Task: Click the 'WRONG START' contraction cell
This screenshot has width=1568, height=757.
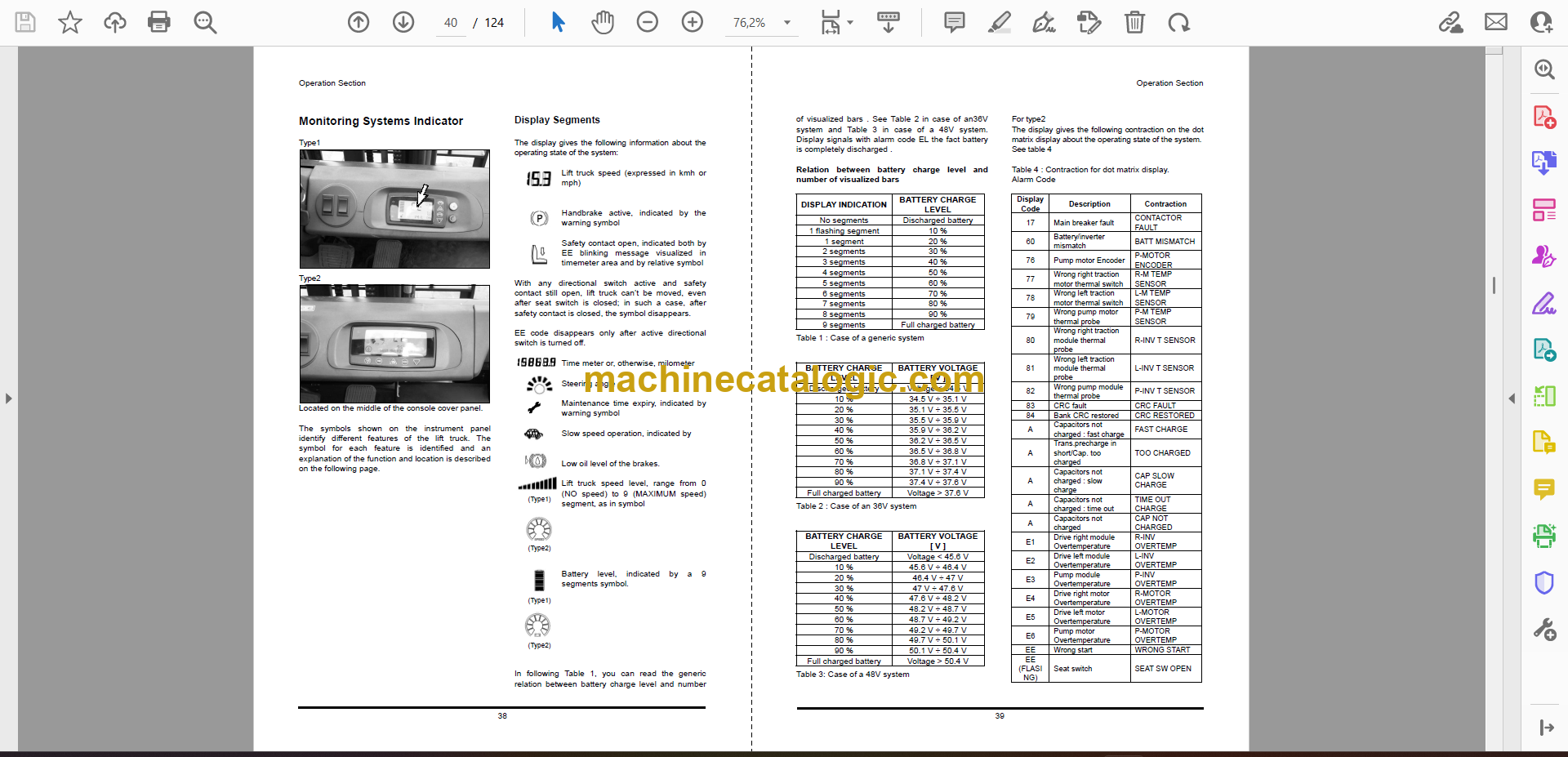Action: [1165, 650]
